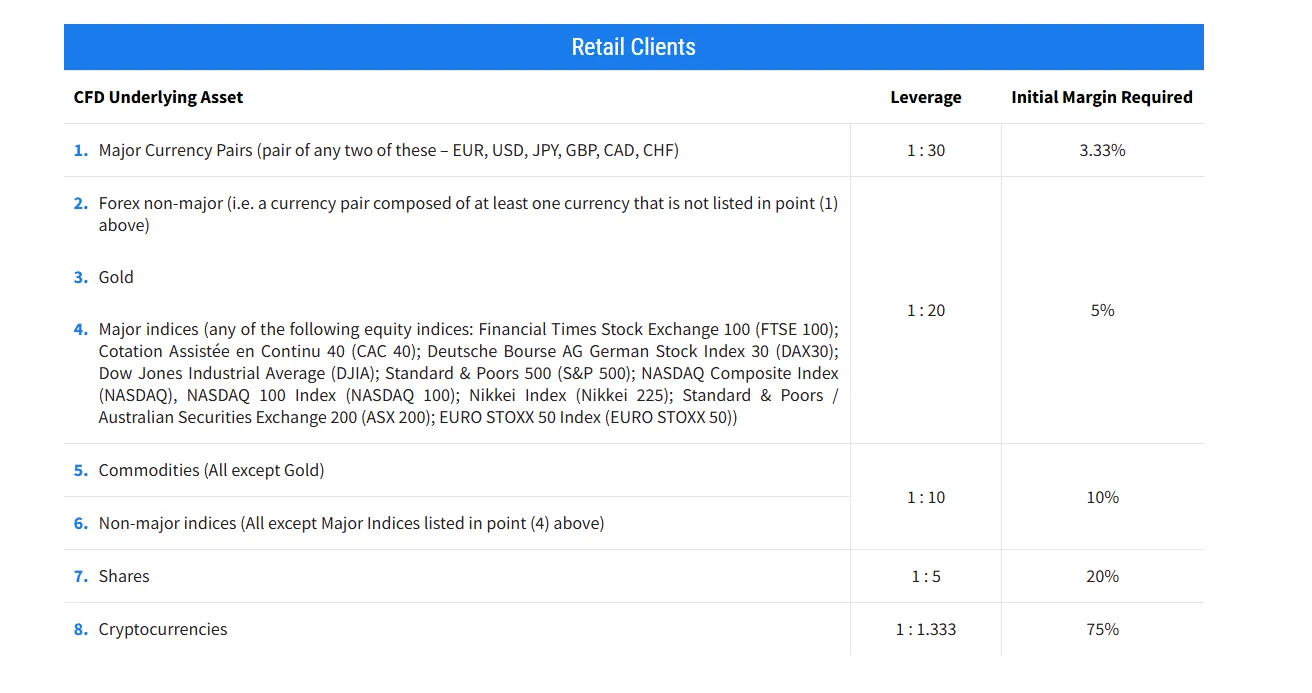
Task: Select the Major indices description text
Action: click(x=468, y=373)
